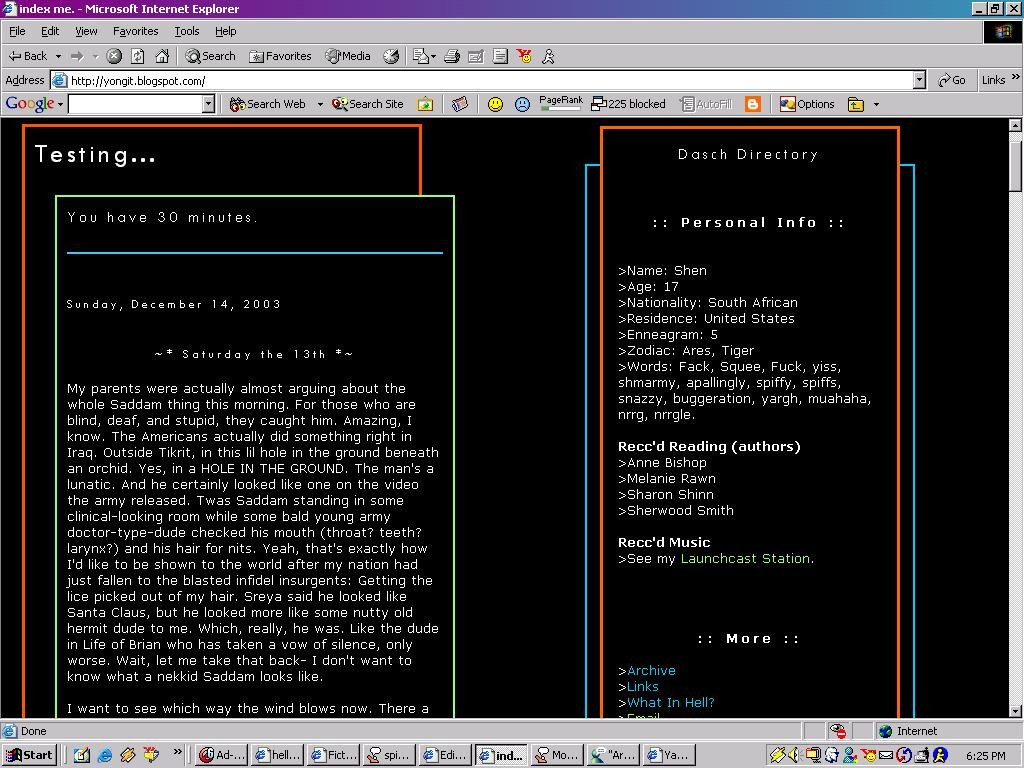
Task: Open the Tools menu
Action: [x=186, y=31]
